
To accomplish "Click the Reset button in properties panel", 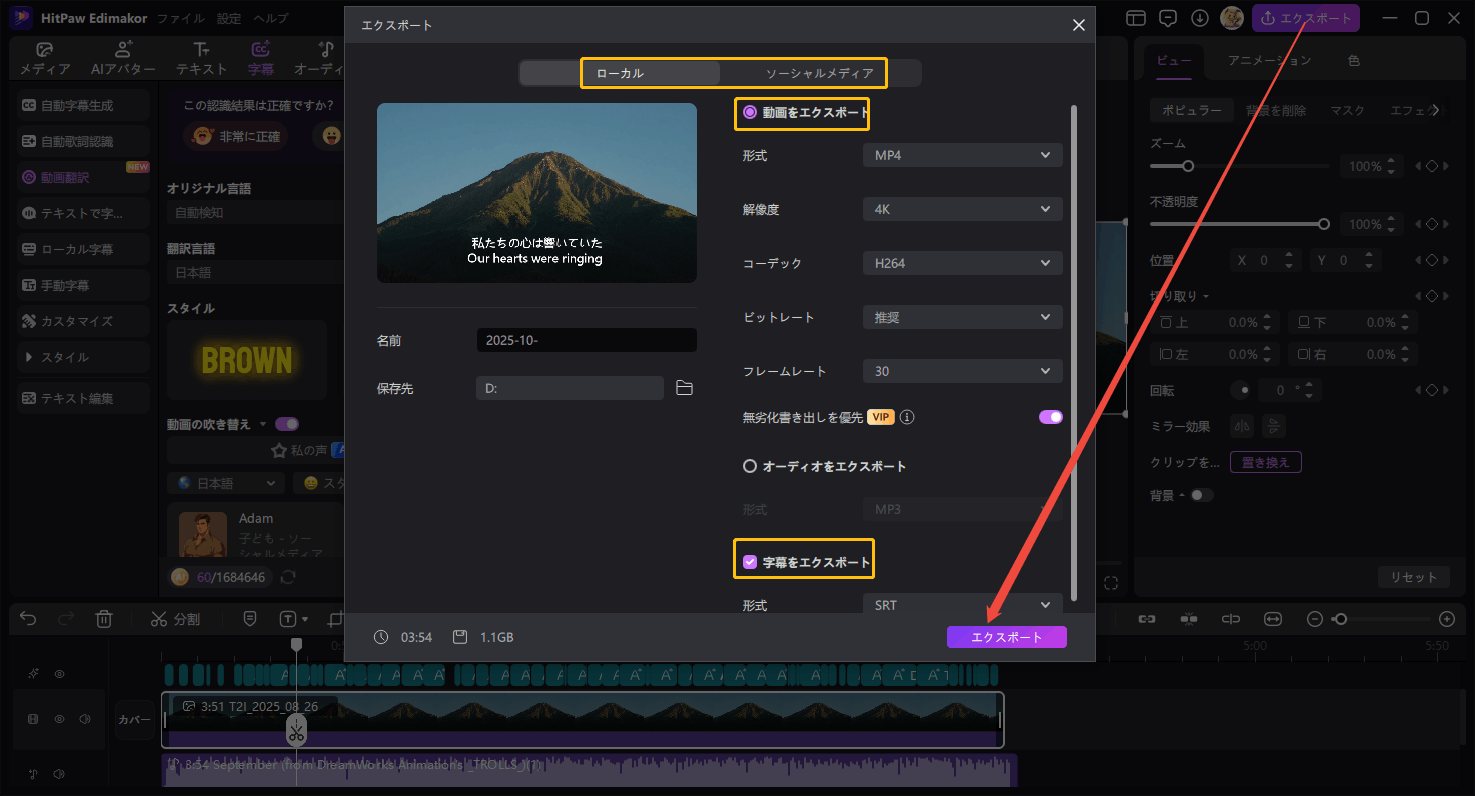I will click(1413, 577).
